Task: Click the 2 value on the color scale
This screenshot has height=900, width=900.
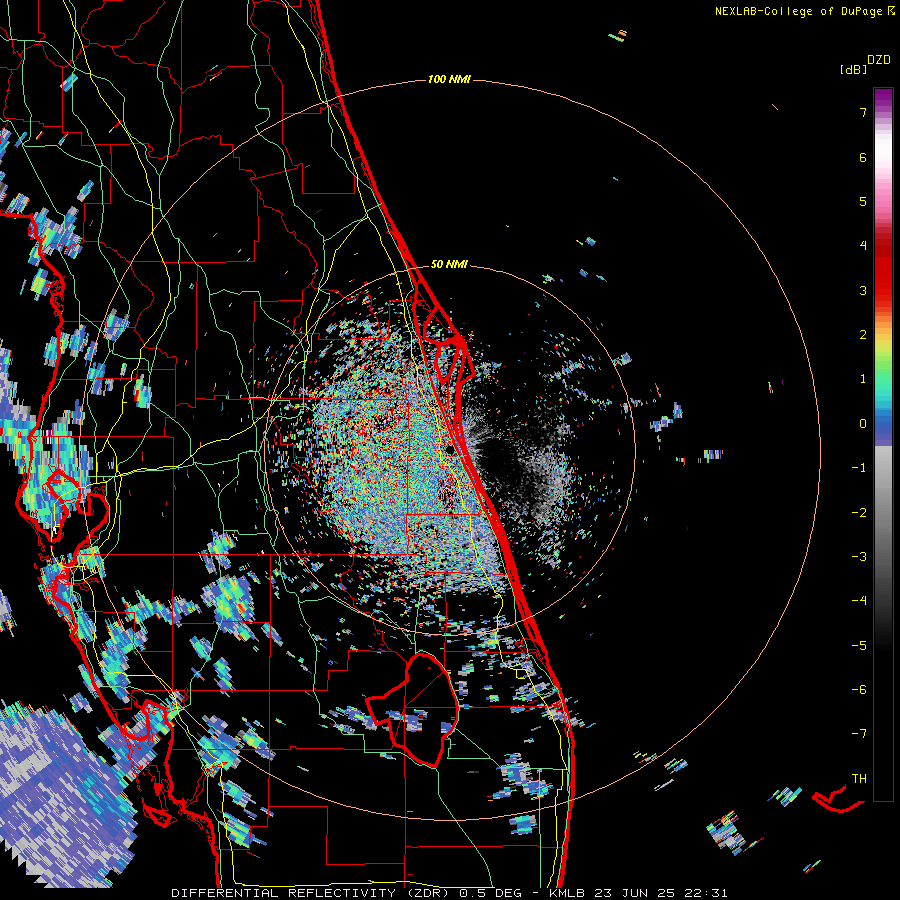Action: click(863, 335)
